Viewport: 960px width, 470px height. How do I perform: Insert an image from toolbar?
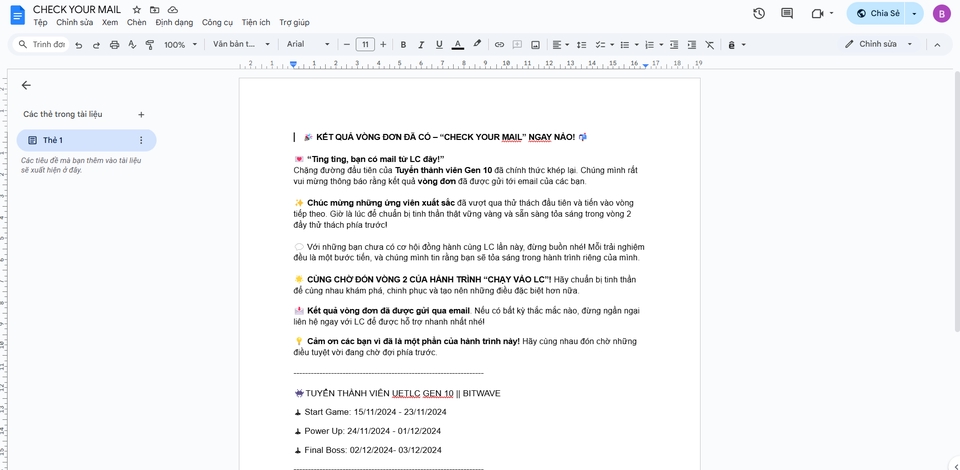[x=535, y=45]
